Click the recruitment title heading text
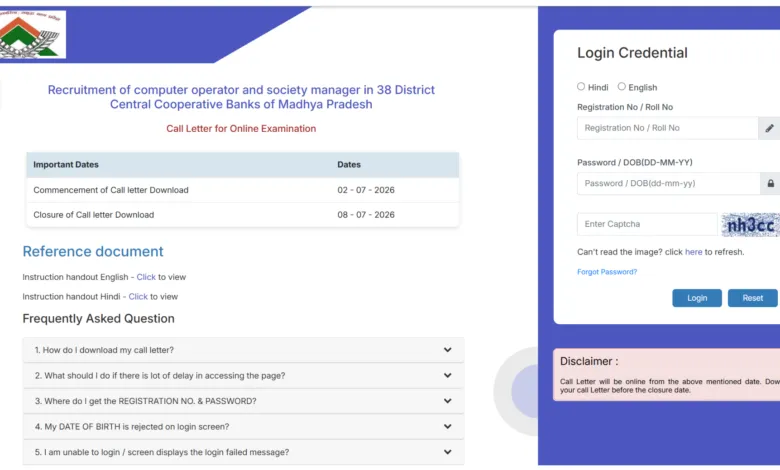 pyautogui.click(x=241, y=97)
